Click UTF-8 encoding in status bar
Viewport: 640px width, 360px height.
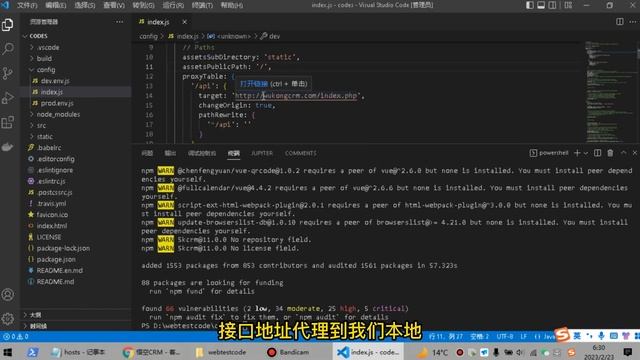[505, 336]
